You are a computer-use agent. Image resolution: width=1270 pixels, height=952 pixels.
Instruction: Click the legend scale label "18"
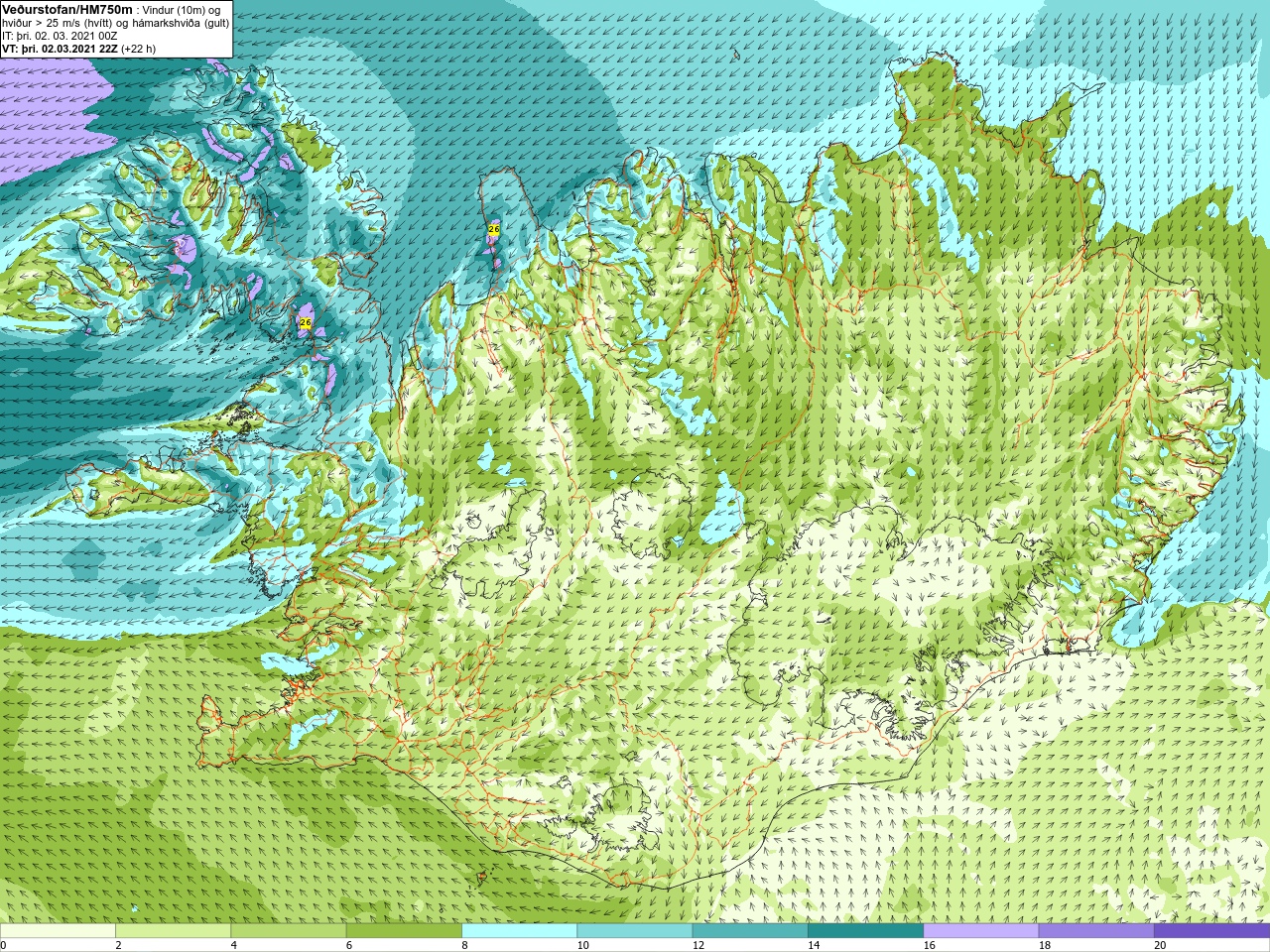pyautogui.click(x=1045, y=945)
